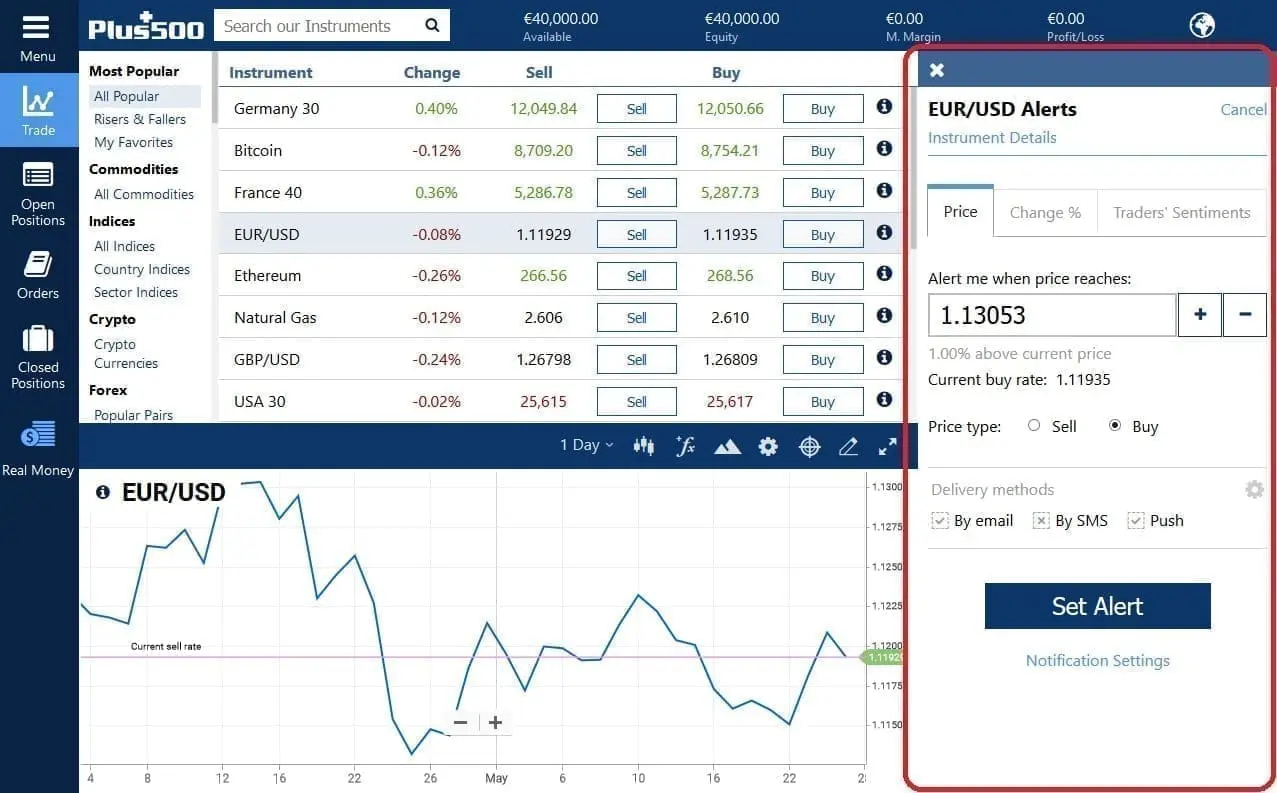The width and height of the screenshot is (1277, 793).
Task: Increase alert price with plus button
Action: (1200, 315)
